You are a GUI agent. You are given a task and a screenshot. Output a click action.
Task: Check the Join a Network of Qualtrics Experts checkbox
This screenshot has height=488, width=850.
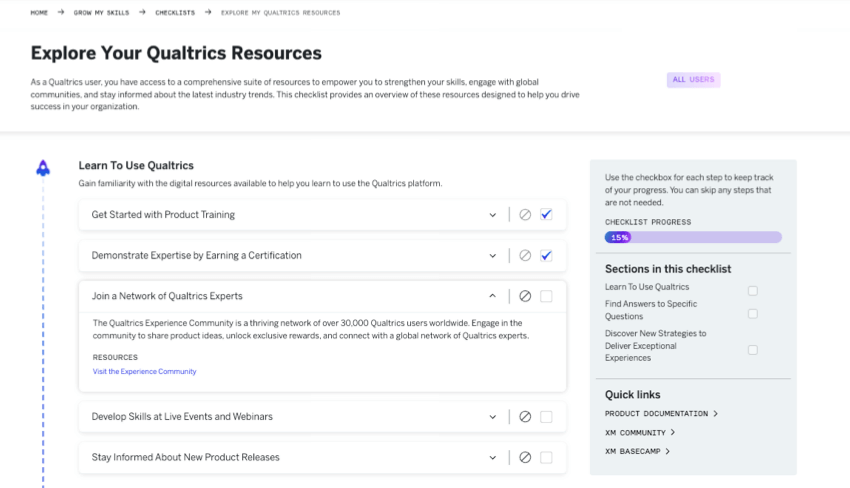pos(546,296)
